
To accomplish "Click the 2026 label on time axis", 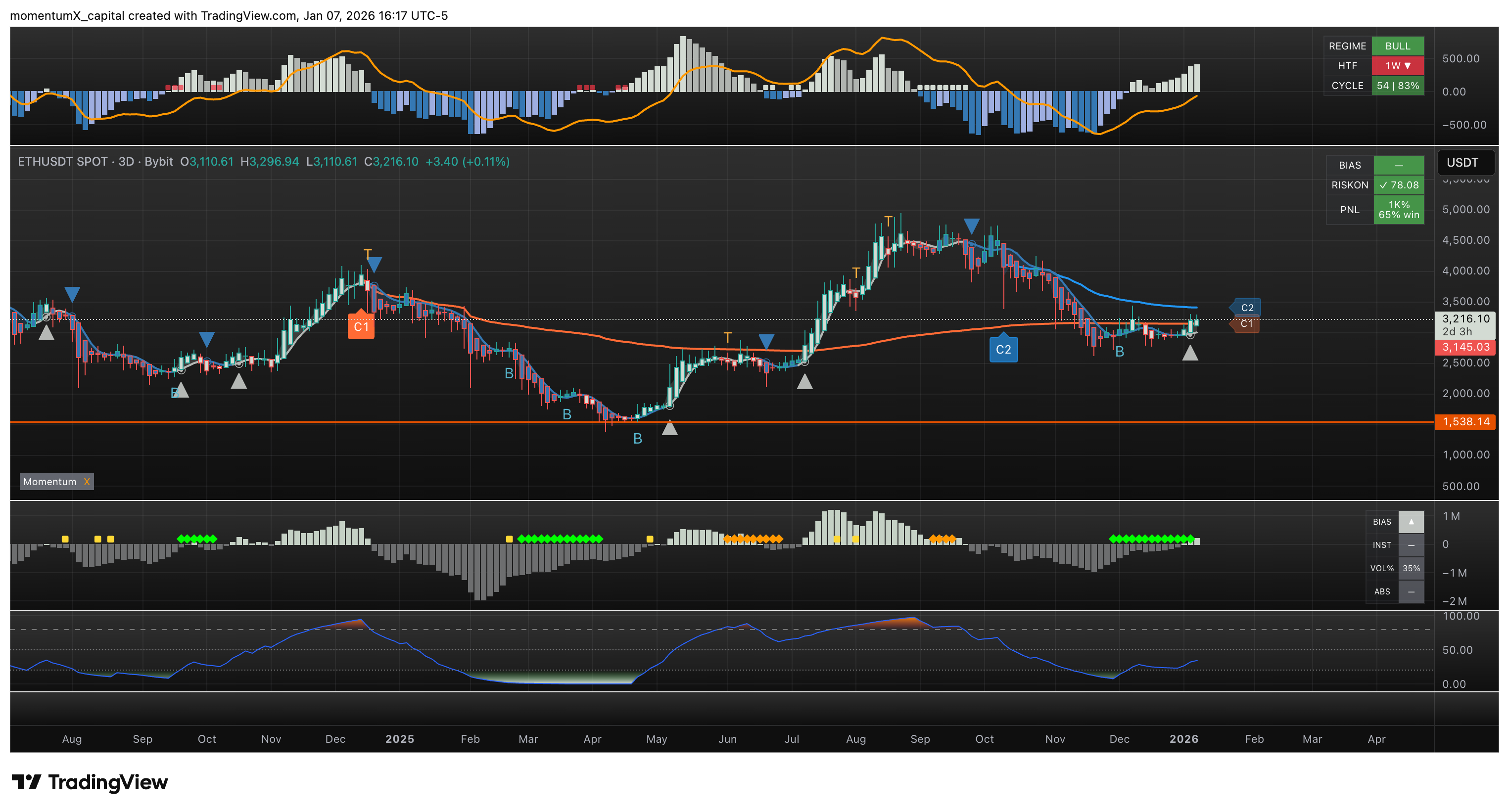I will coord(1183,739).
